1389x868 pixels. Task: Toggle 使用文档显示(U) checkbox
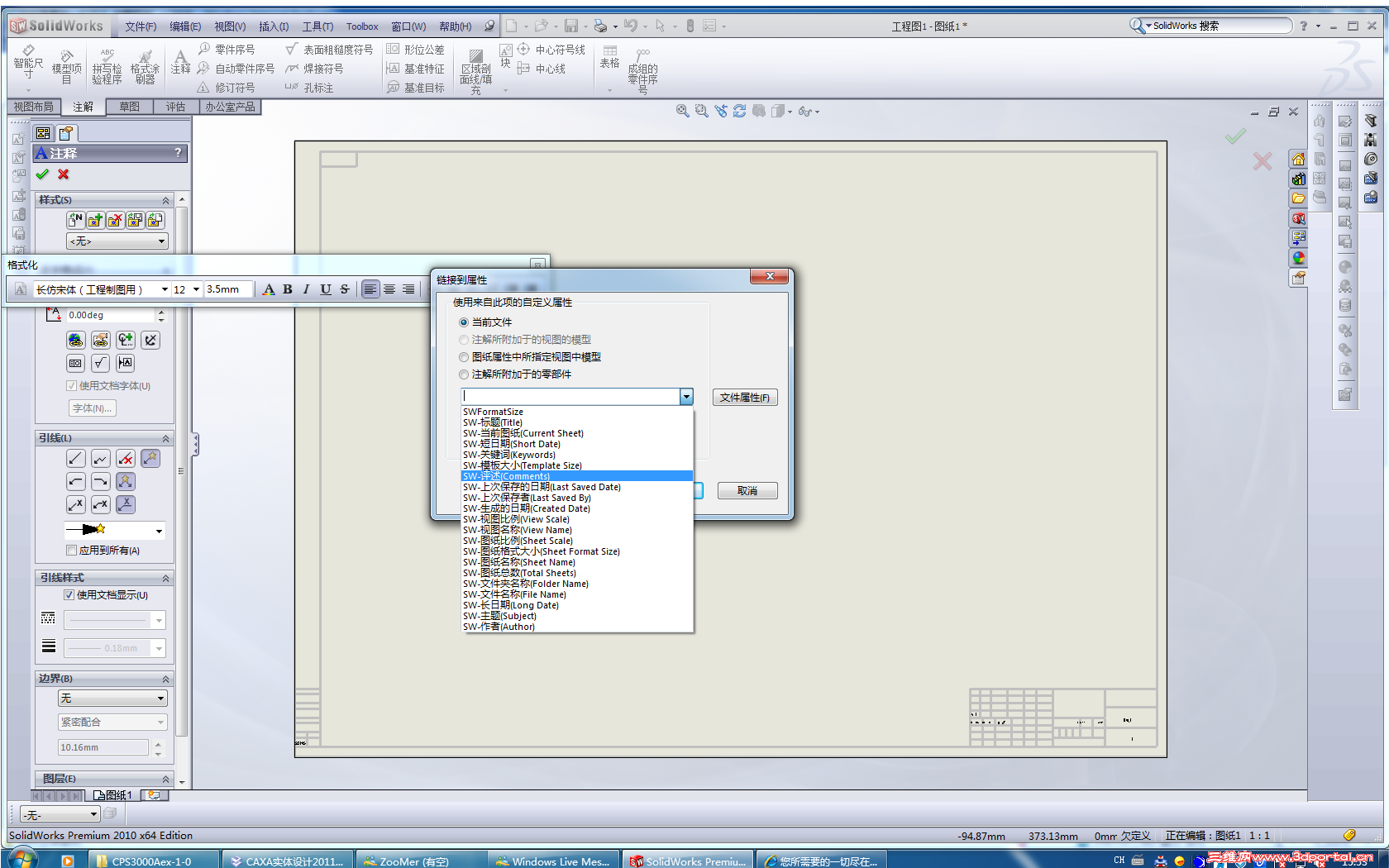[69, 595]
